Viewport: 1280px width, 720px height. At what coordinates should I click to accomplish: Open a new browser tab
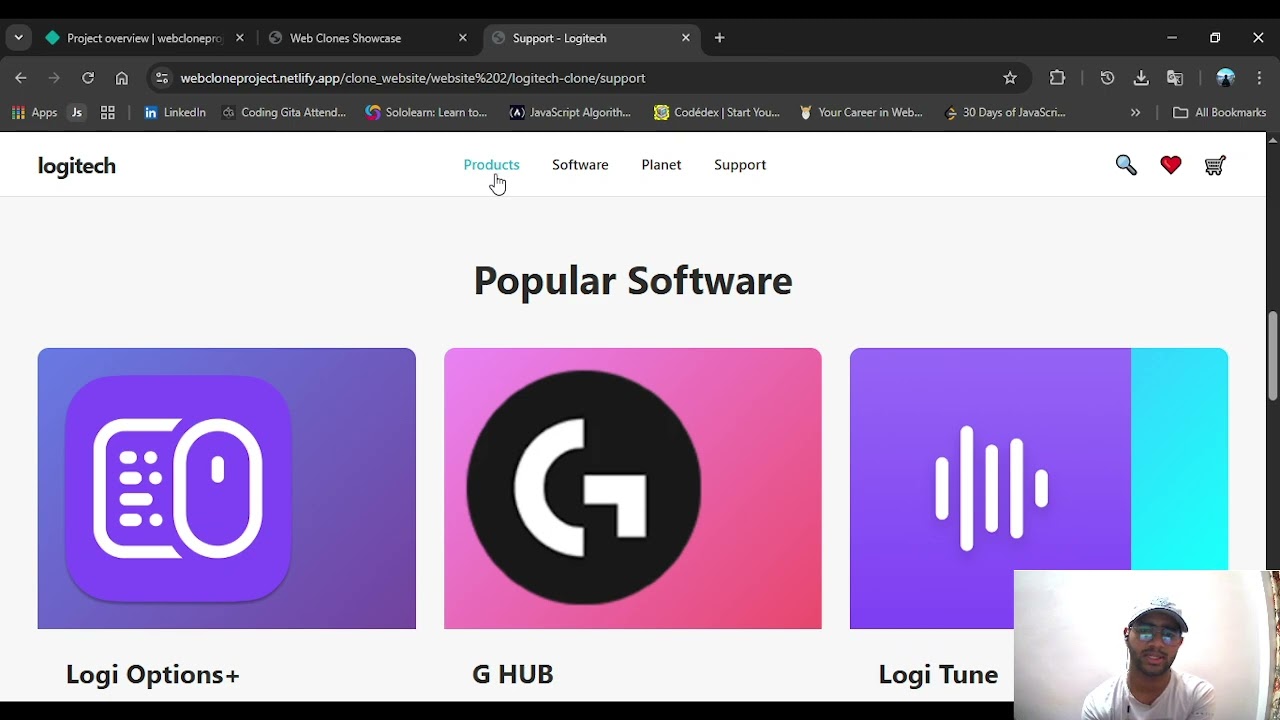720,38
